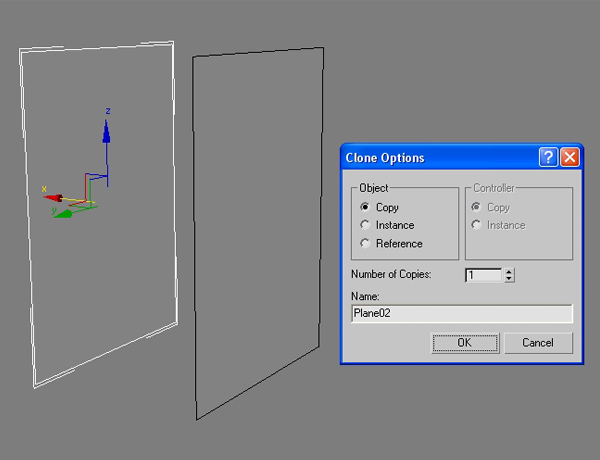
Task: Click the green Y-axis arrow of the move gizmo
Action: pos(63,212)
